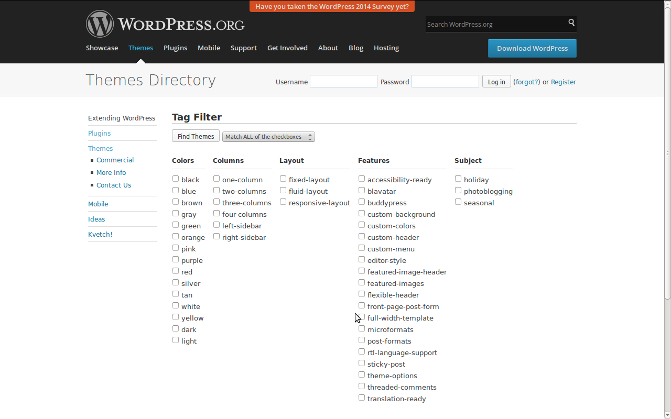Check the white color checkbox

point(175,306)
